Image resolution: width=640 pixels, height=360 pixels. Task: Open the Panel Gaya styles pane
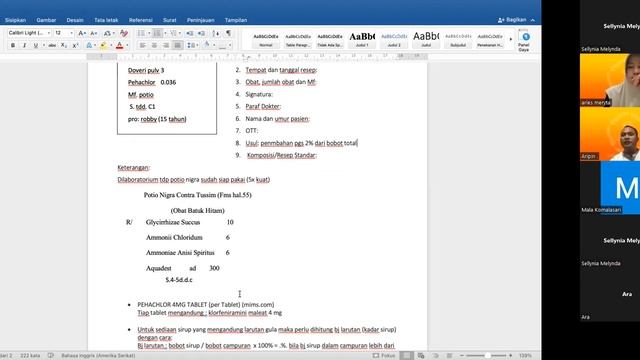(x=524, y=41)
